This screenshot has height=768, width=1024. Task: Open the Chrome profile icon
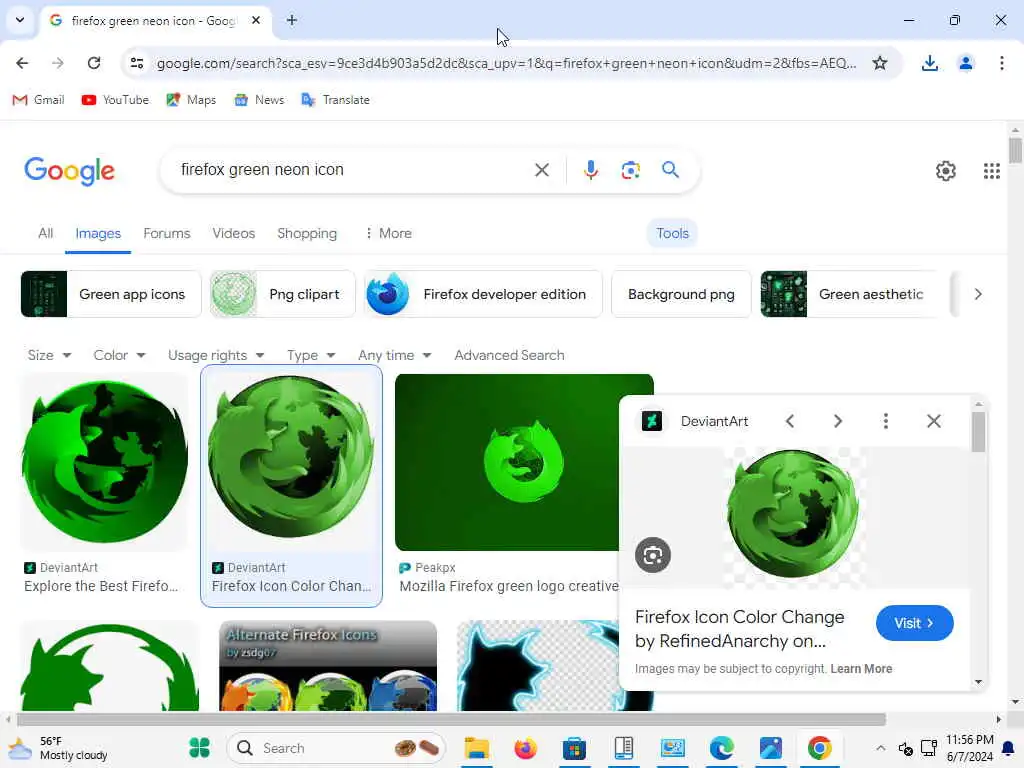(x=965, y=63)
